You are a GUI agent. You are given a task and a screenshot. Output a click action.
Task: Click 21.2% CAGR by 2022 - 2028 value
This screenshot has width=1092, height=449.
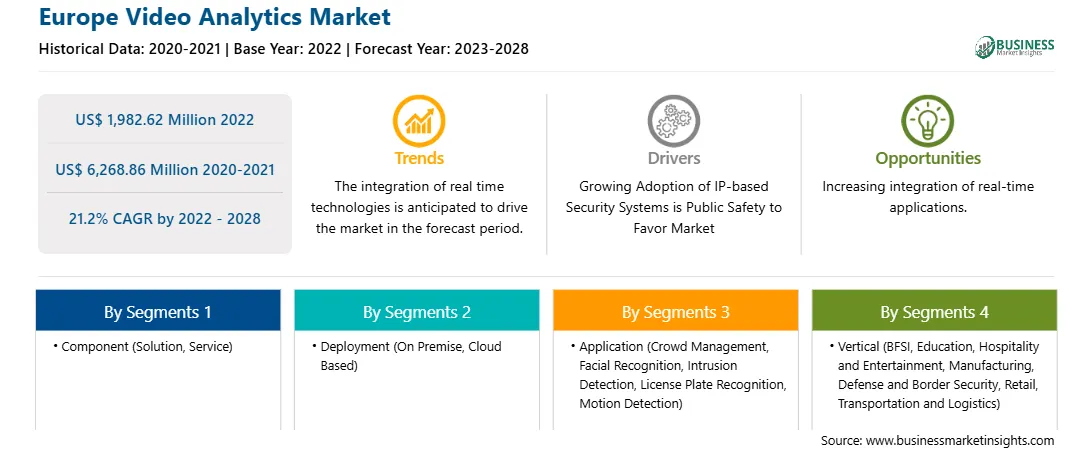(x=164, y=219)
